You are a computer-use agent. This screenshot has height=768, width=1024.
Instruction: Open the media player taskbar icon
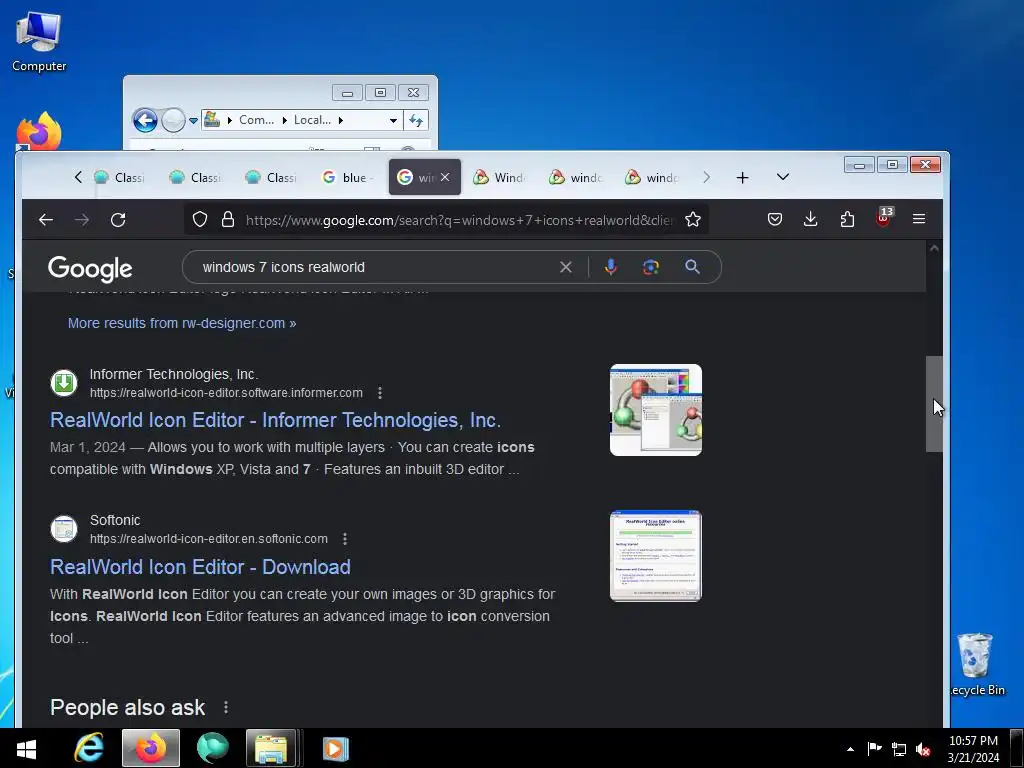coord(336,748)
